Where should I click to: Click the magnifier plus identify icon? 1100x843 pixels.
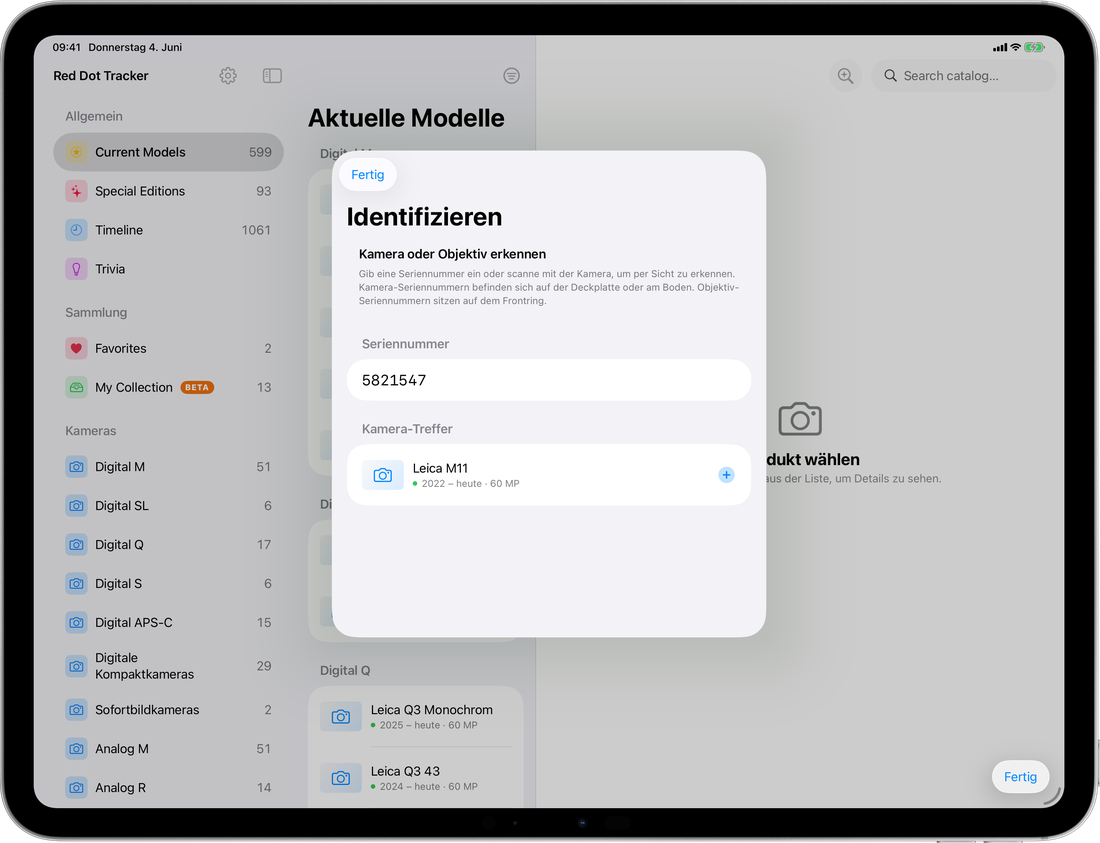click(x=845, y=76)
